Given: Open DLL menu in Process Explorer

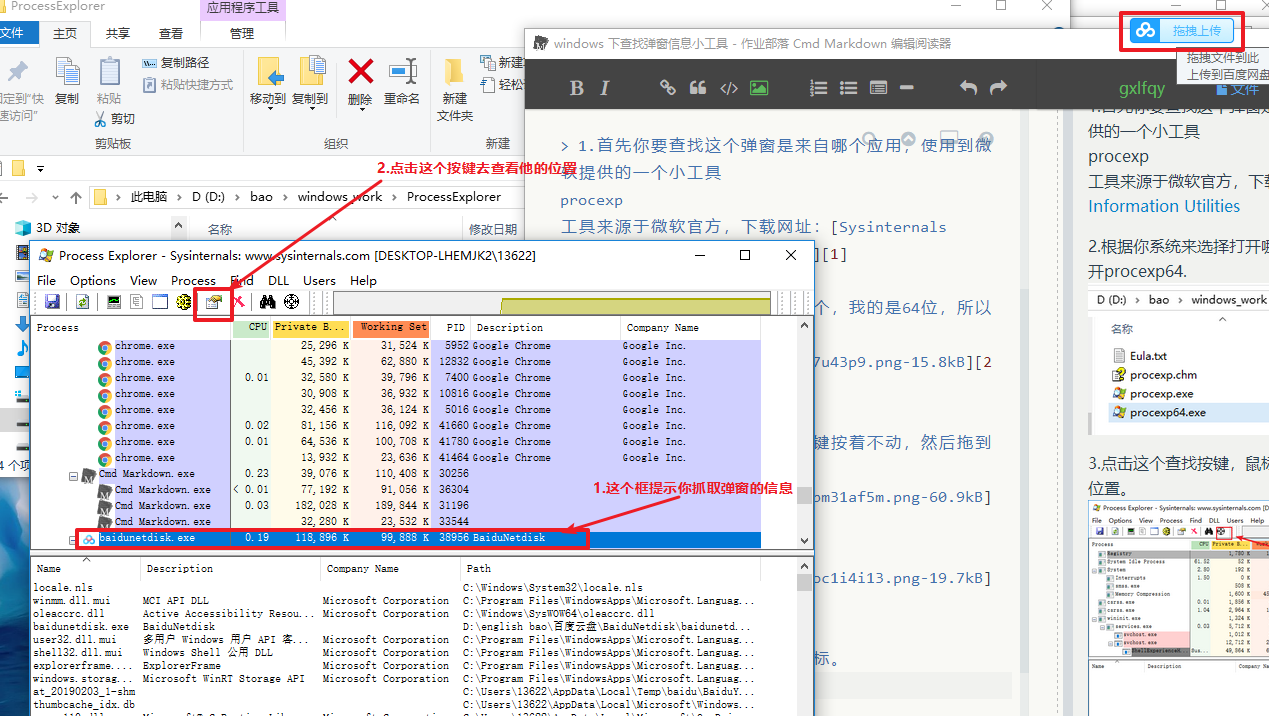Looking at the screenshot, I should point(278,281).
